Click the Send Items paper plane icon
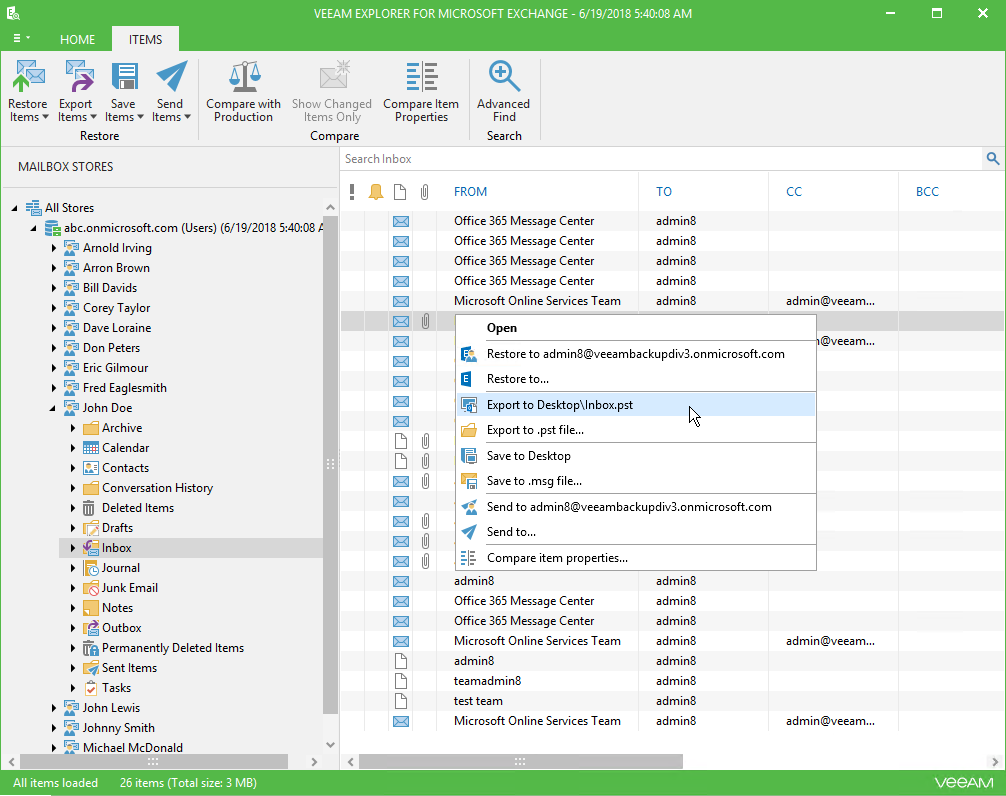The height and width of the screenshot is (796, 1006). coord(171,76)
